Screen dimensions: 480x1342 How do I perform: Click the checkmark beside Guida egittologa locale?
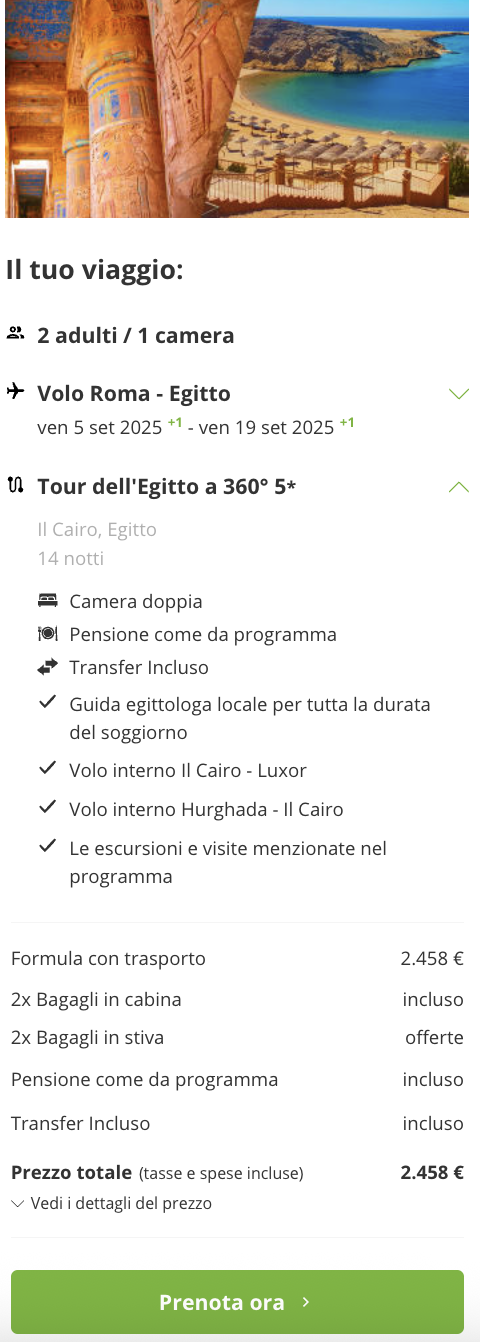(x=47, y=702)
